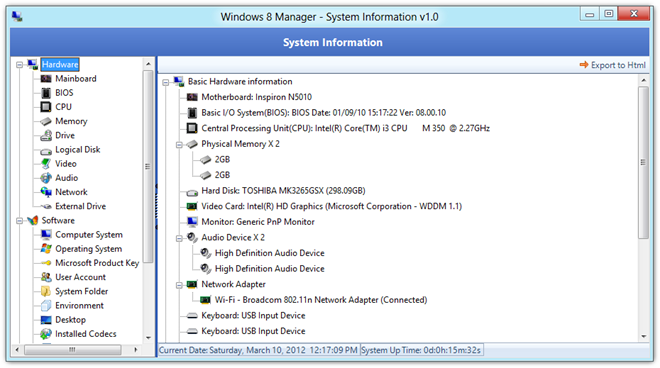The height and width of the screenshot is (368, 660).
Task: Click the sidebar vertical scrollbar thumb
Action: (147, 166)
